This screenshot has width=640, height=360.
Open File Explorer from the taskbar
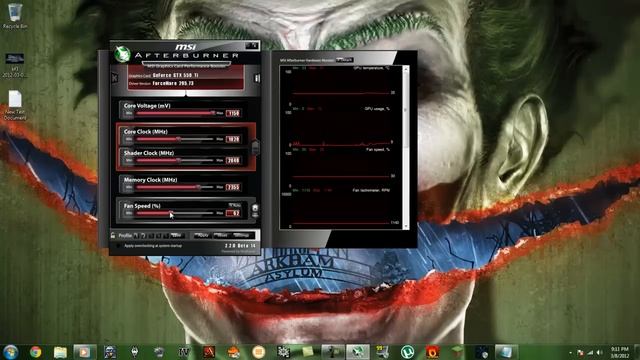[60, 352]
